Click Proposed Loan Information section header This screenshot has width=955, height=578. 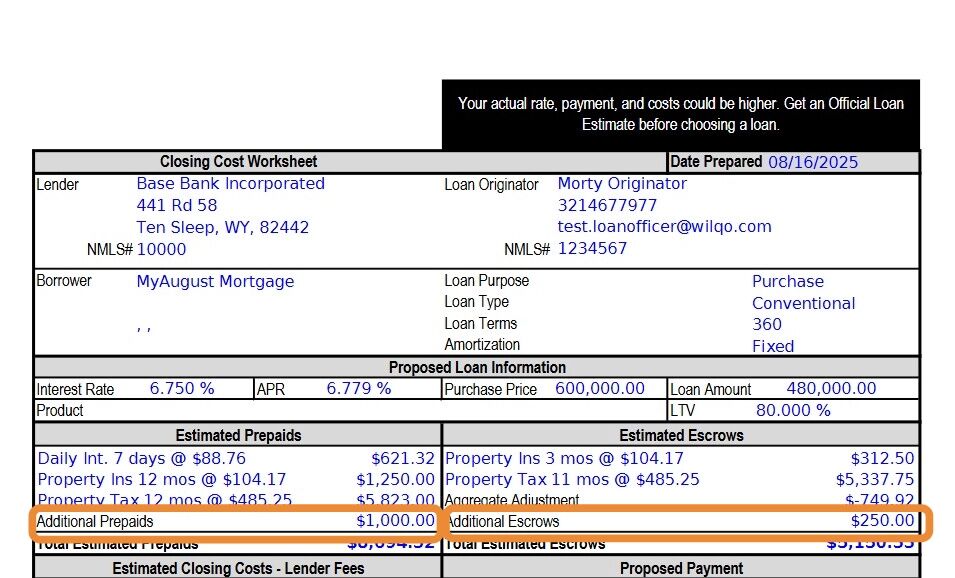[477, 367]
